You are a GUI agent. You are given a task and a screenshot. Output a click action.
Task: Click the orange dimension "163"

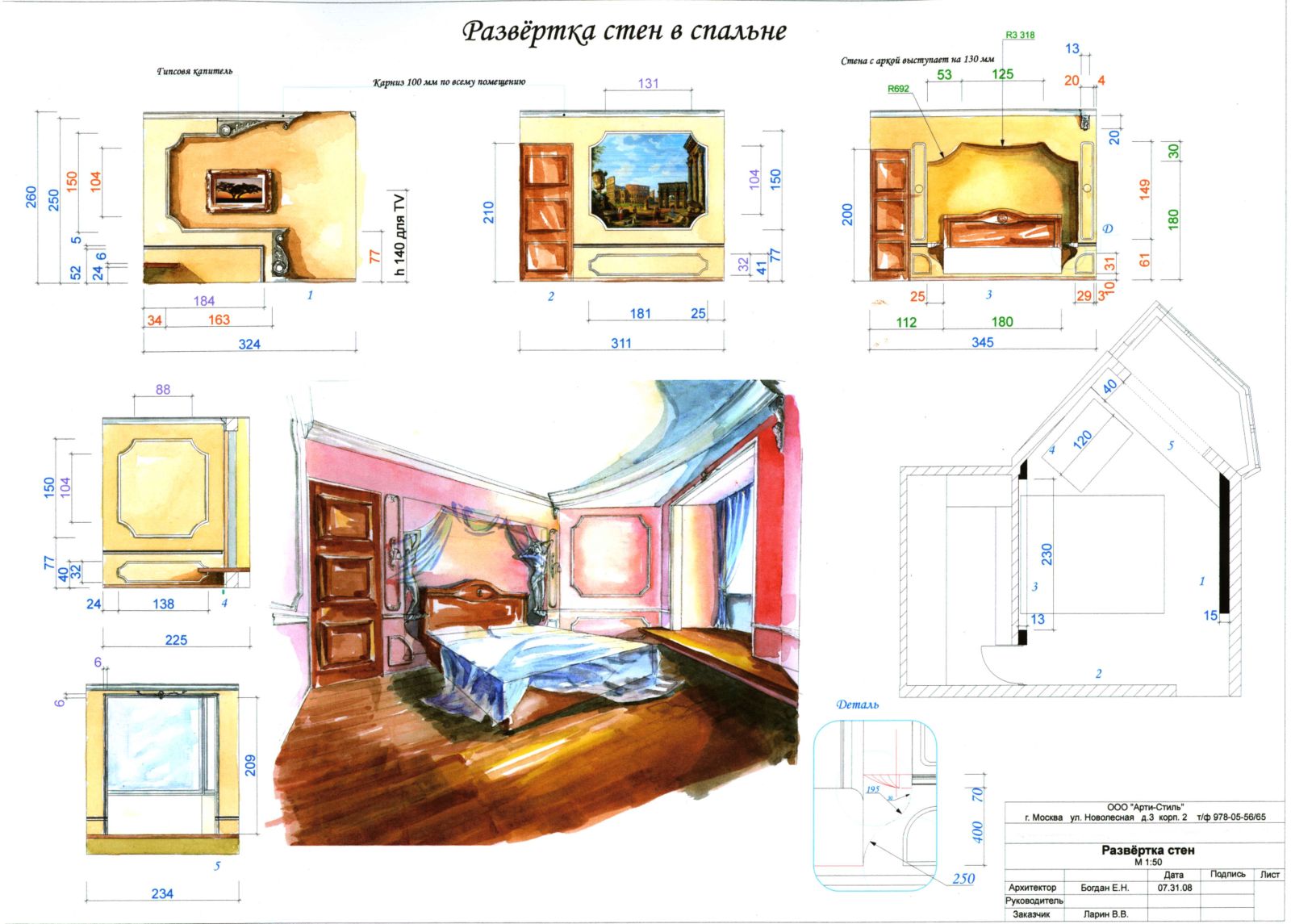[x=219, y=320]
